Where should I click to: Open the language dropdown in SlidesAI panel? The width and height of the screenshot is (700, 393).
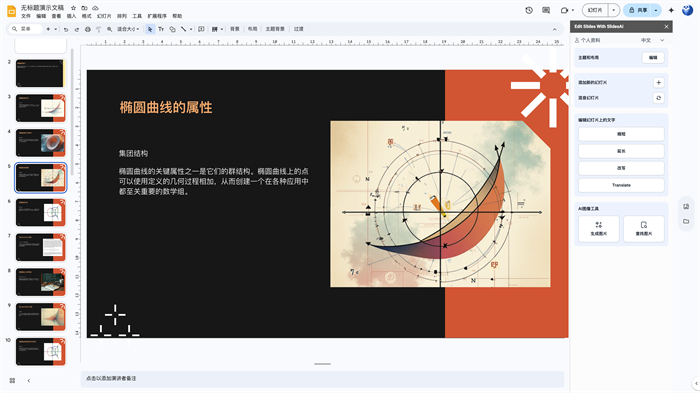click(652, 40)
